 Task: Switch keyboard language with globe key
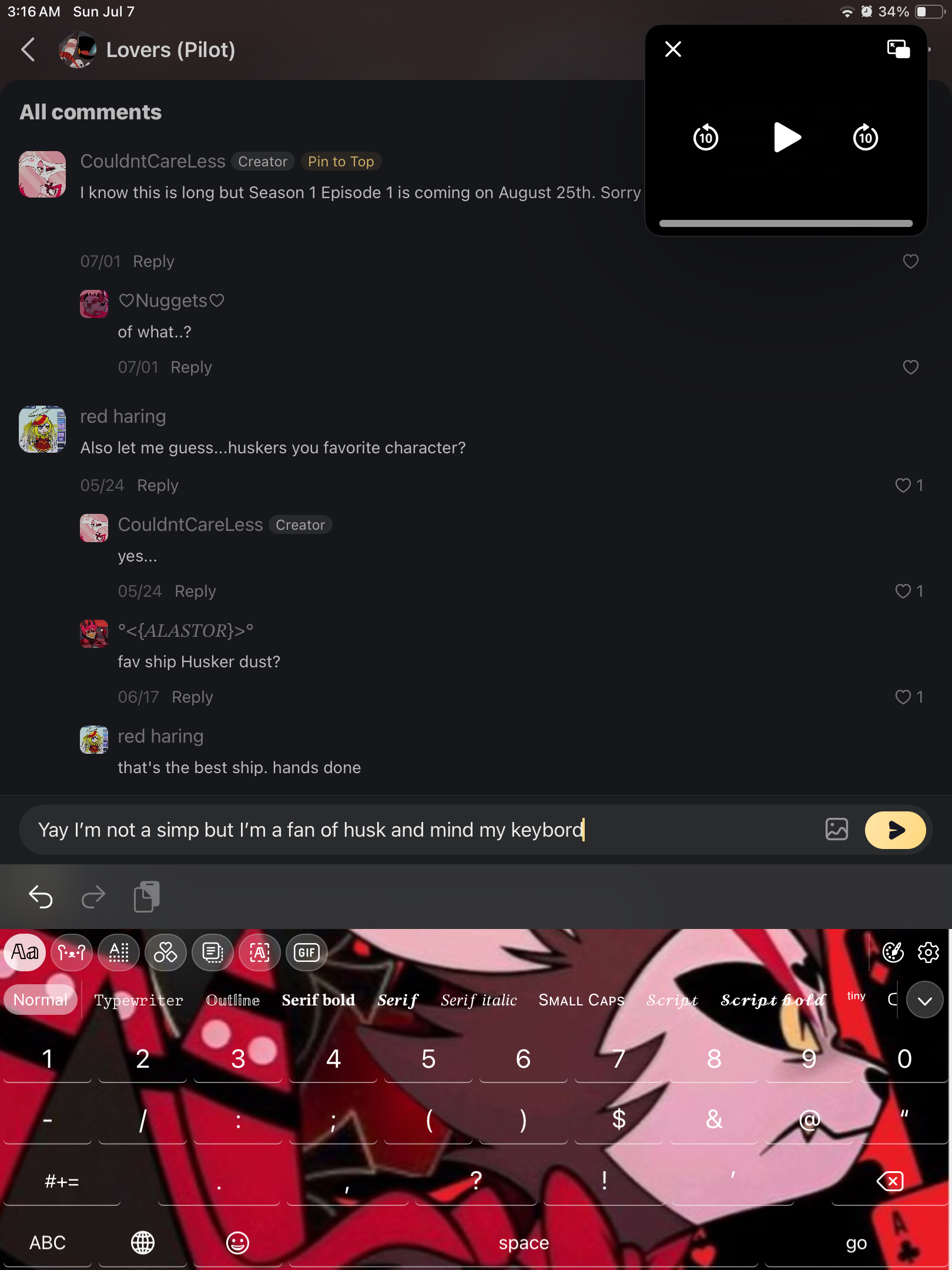click(142, 1242)
